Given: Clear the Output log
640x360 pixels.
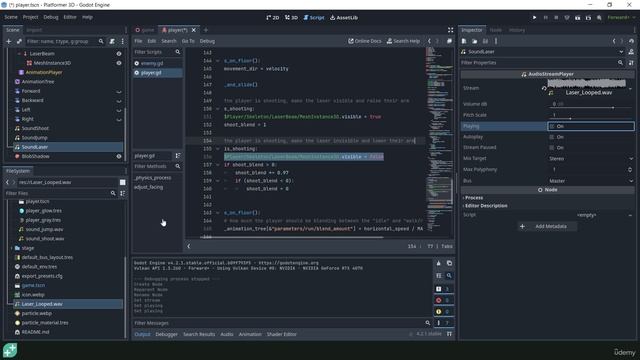Looking at the screenshot, I should coord(438,263).
